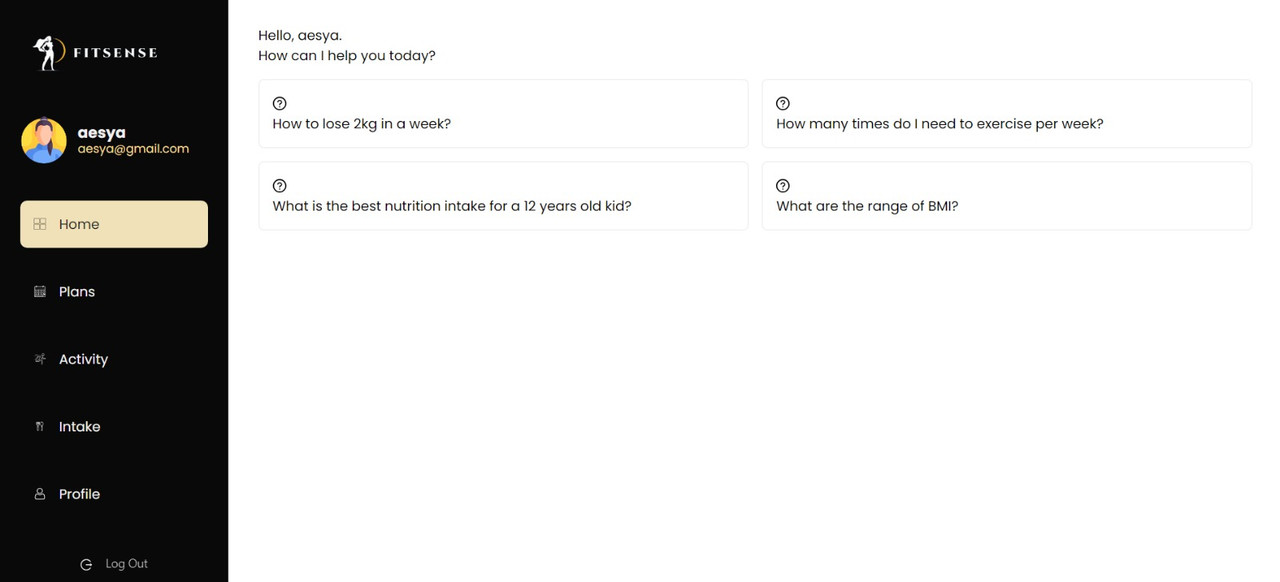This screenshot has width=1280, height=582.
Task: Click question icon above nutrition intake prompt
Action: click(280, 186)
